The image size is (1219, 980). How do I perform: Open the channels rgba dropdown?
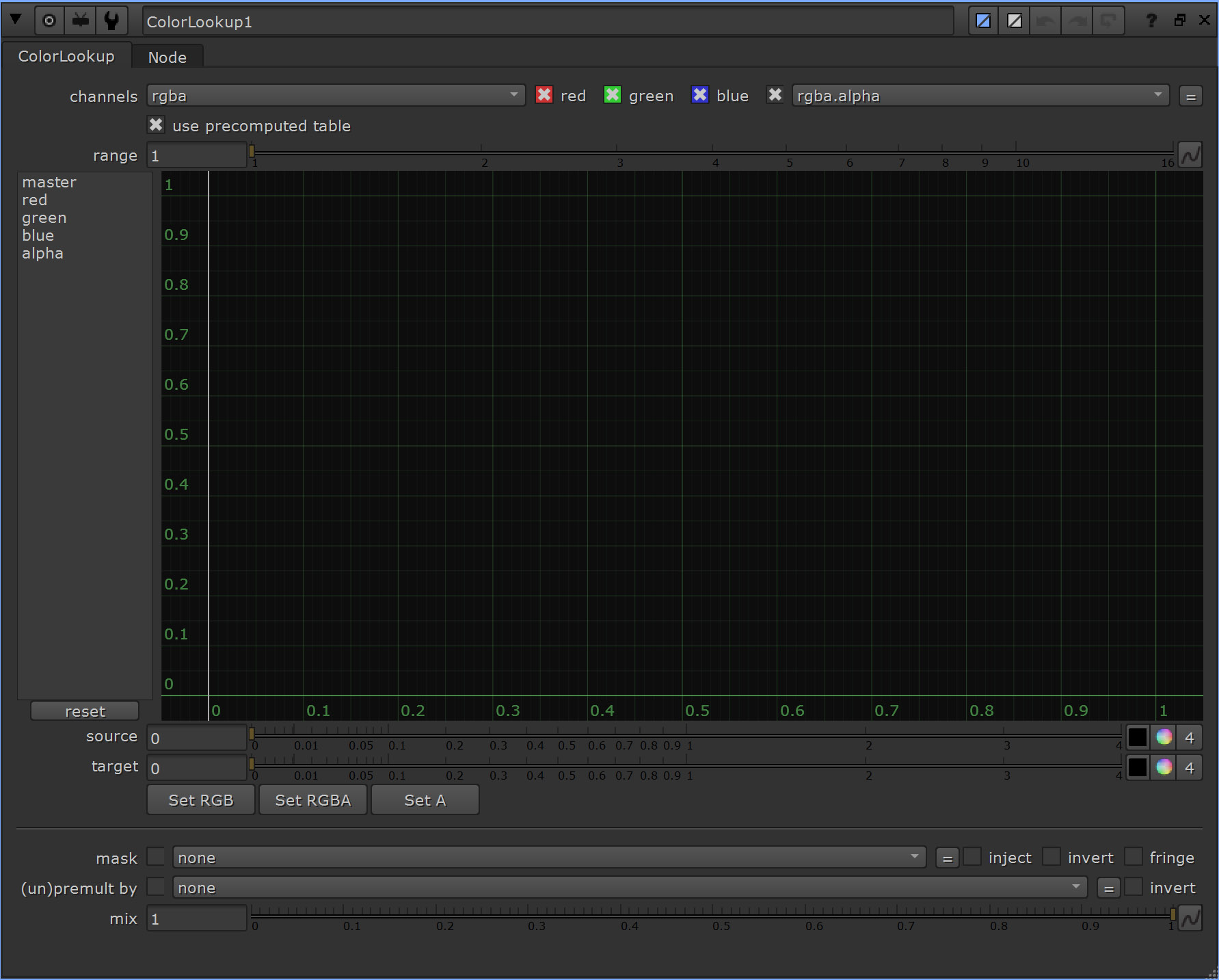coord(335,95)
